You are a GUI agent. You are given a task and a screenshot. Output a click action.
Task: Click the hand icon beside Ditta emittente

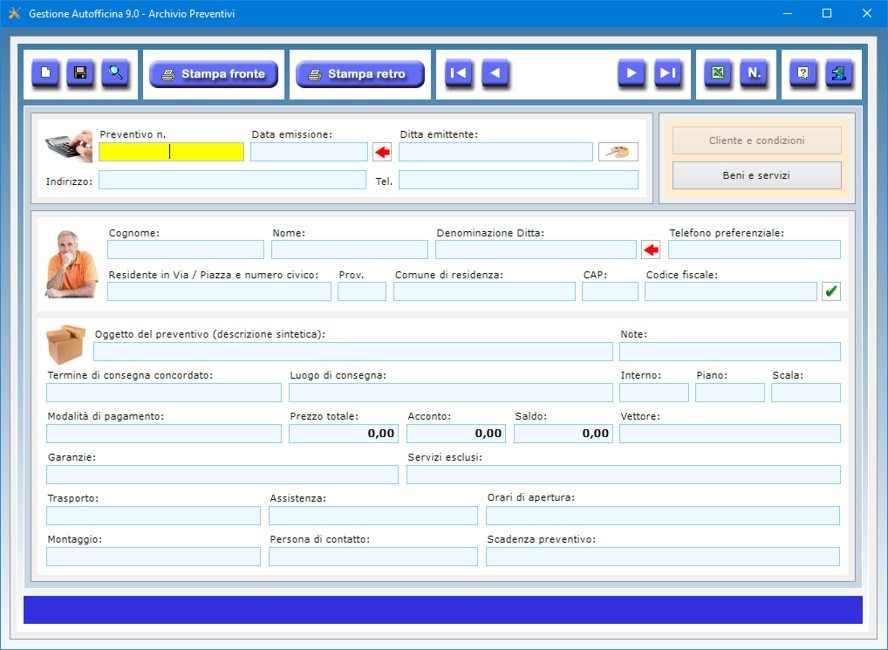click(618, 152)
